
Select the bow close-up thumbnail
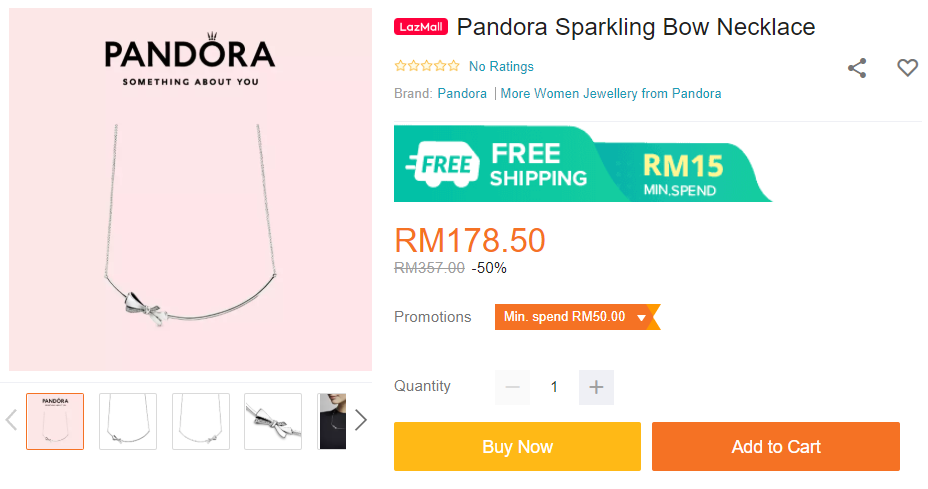pos(273,421)
